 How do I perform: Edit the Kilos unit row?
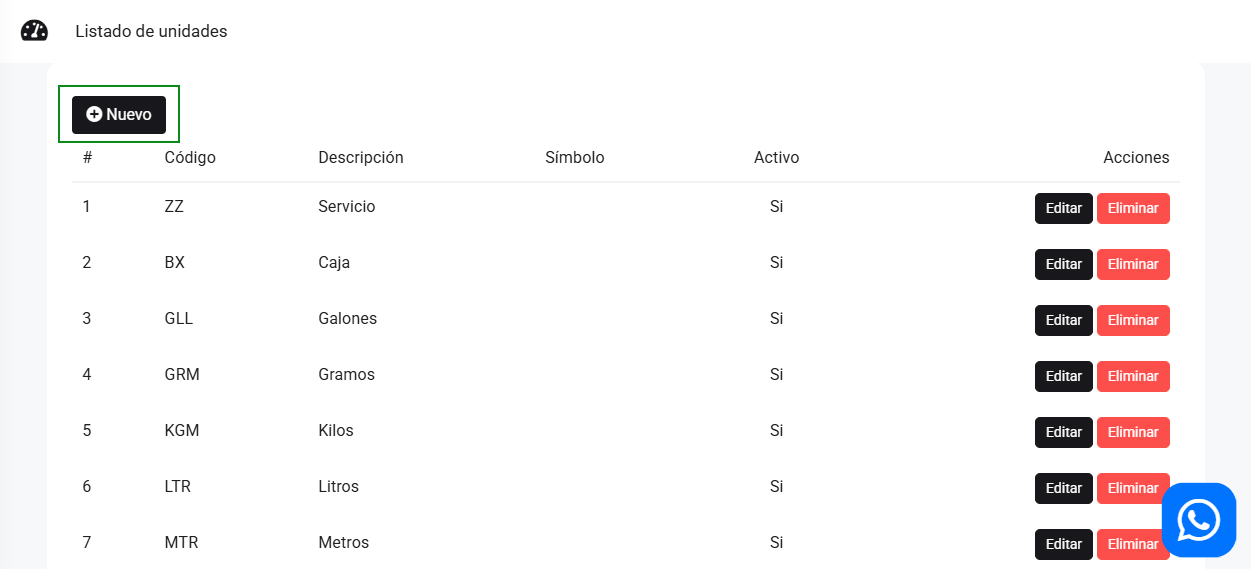point(1063,433)
